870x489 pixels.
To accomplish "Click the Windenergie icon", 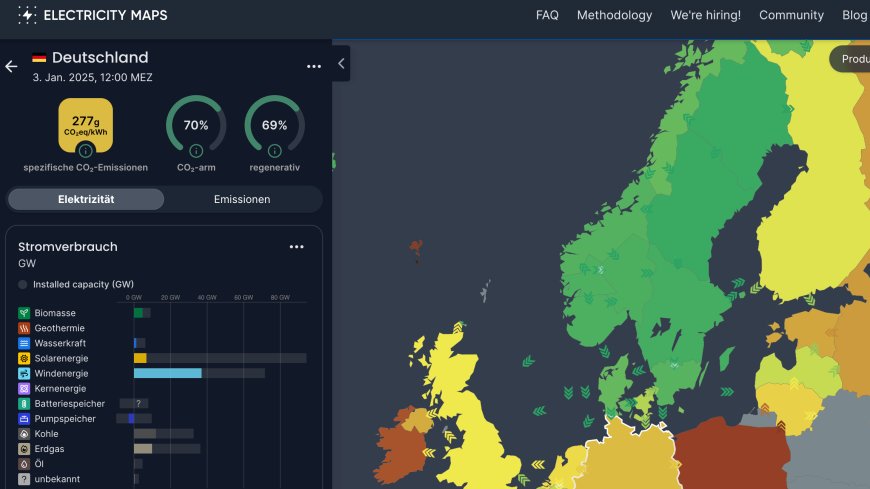I will click(x=24, y=373).
